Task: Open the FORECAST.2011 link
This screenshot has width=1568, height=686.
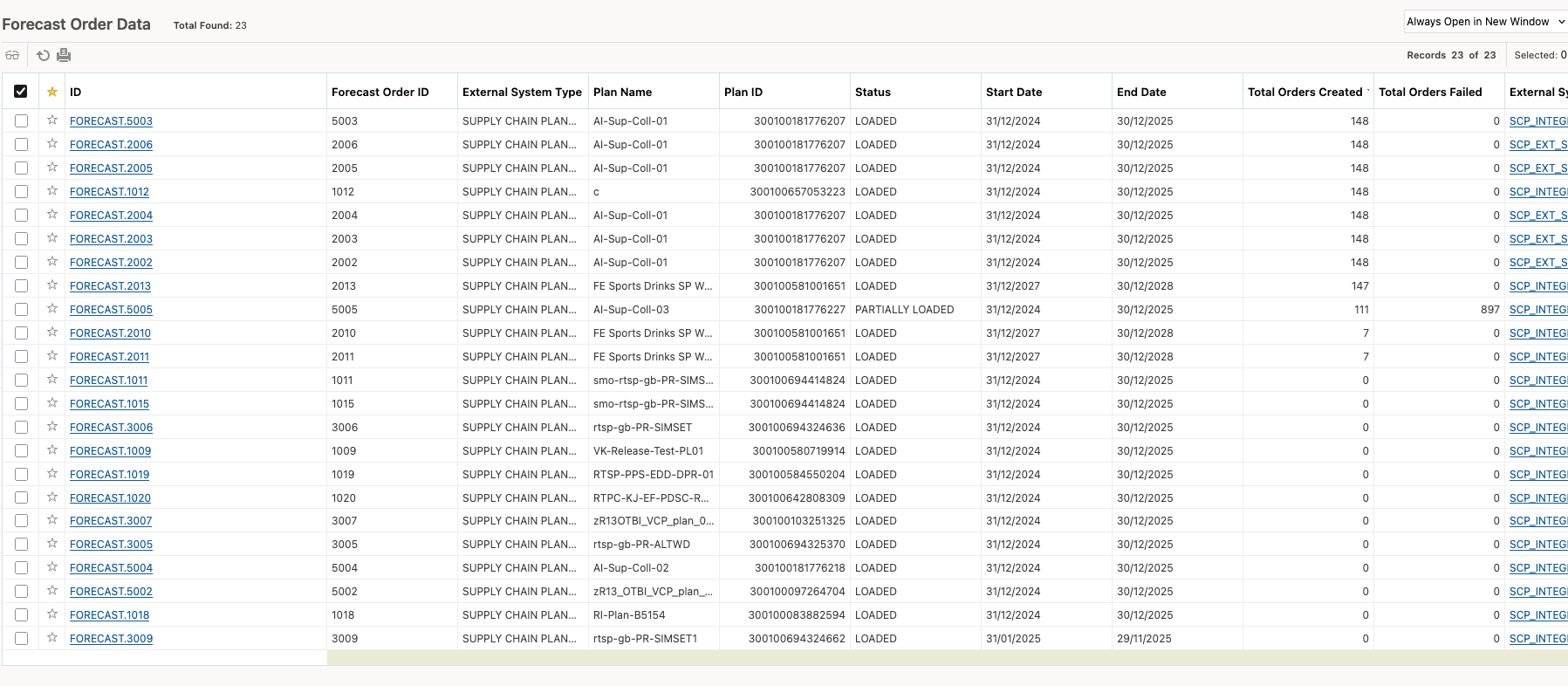Action: pos(109,357)
